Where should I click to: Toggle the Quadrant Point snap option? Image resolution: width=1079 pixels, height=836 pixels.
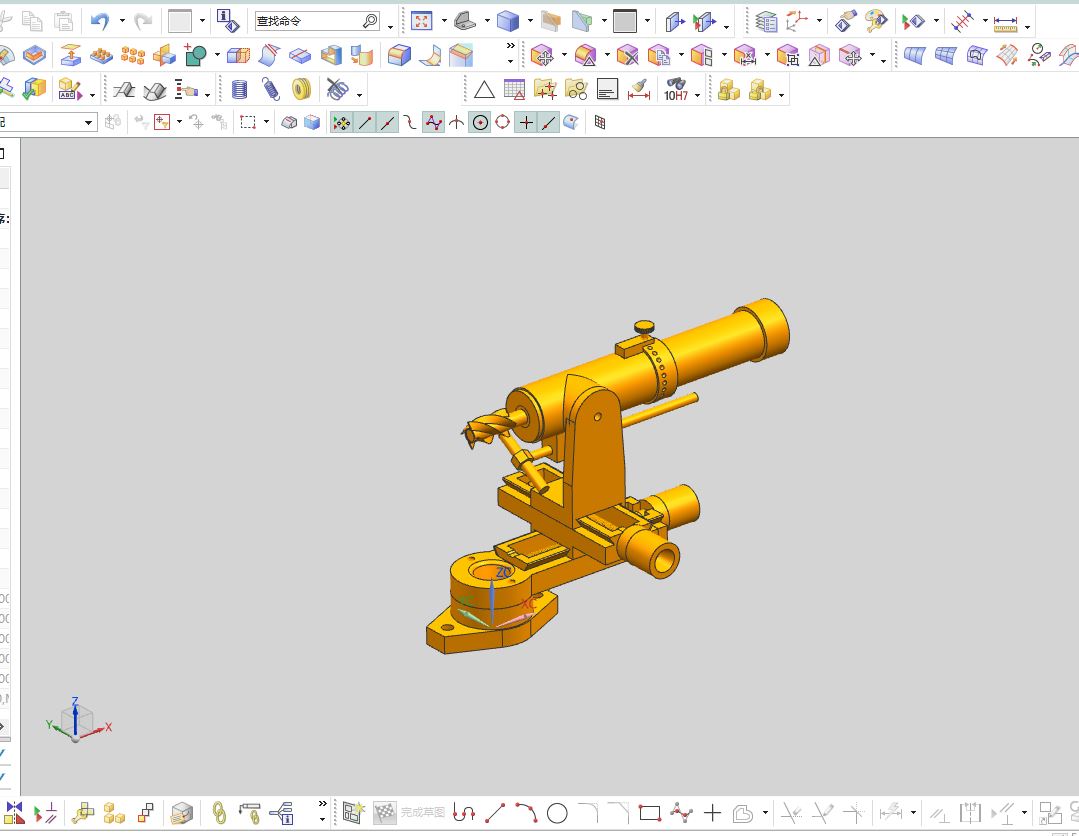click(503, 122)
